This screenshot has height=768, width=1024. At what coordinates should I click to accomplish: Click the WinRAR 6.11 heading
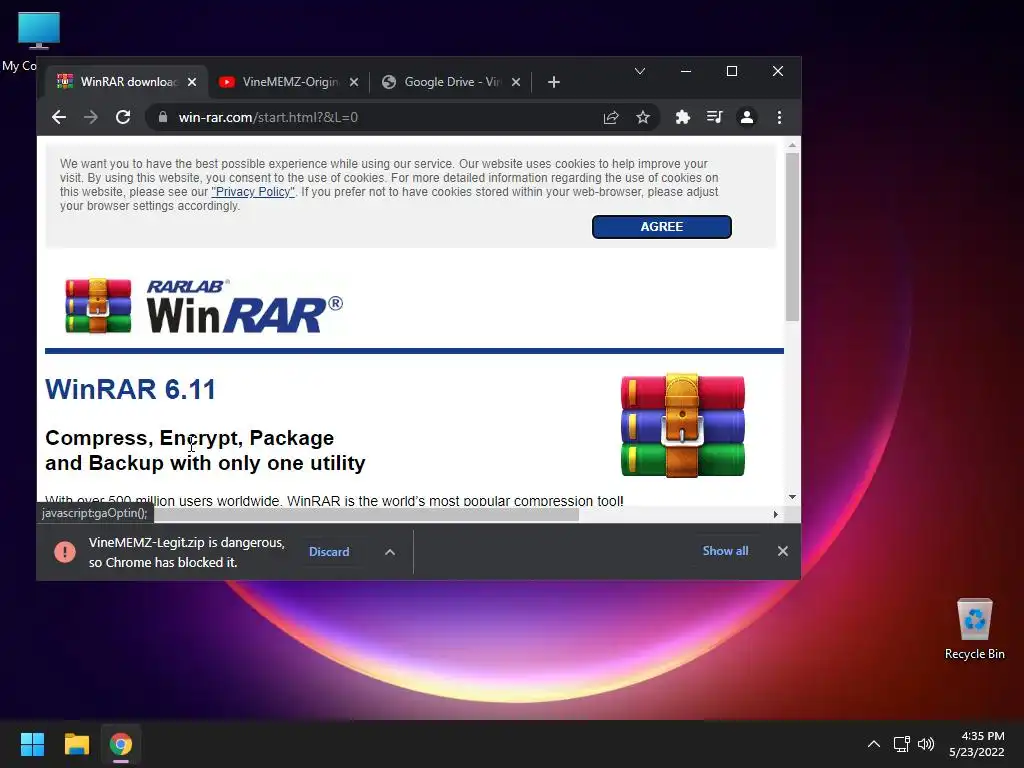[x=130, y=389]
